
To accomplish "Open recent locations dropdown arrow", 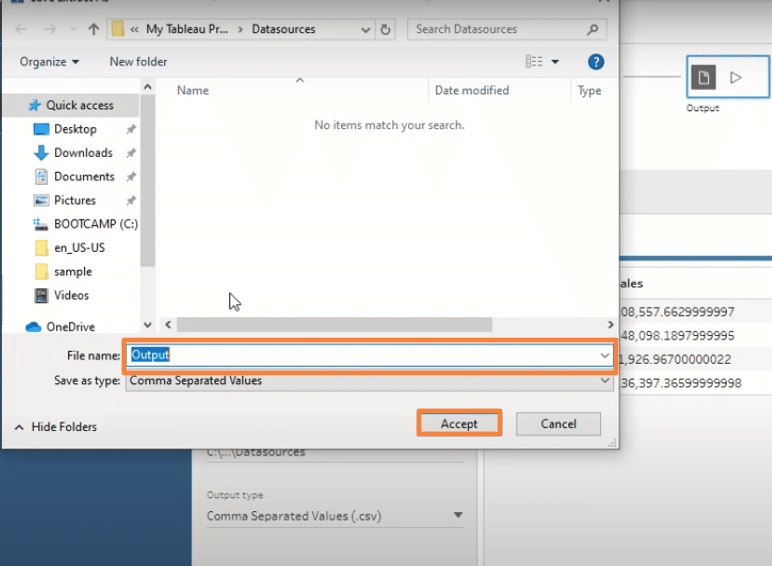I will [73, 30].
